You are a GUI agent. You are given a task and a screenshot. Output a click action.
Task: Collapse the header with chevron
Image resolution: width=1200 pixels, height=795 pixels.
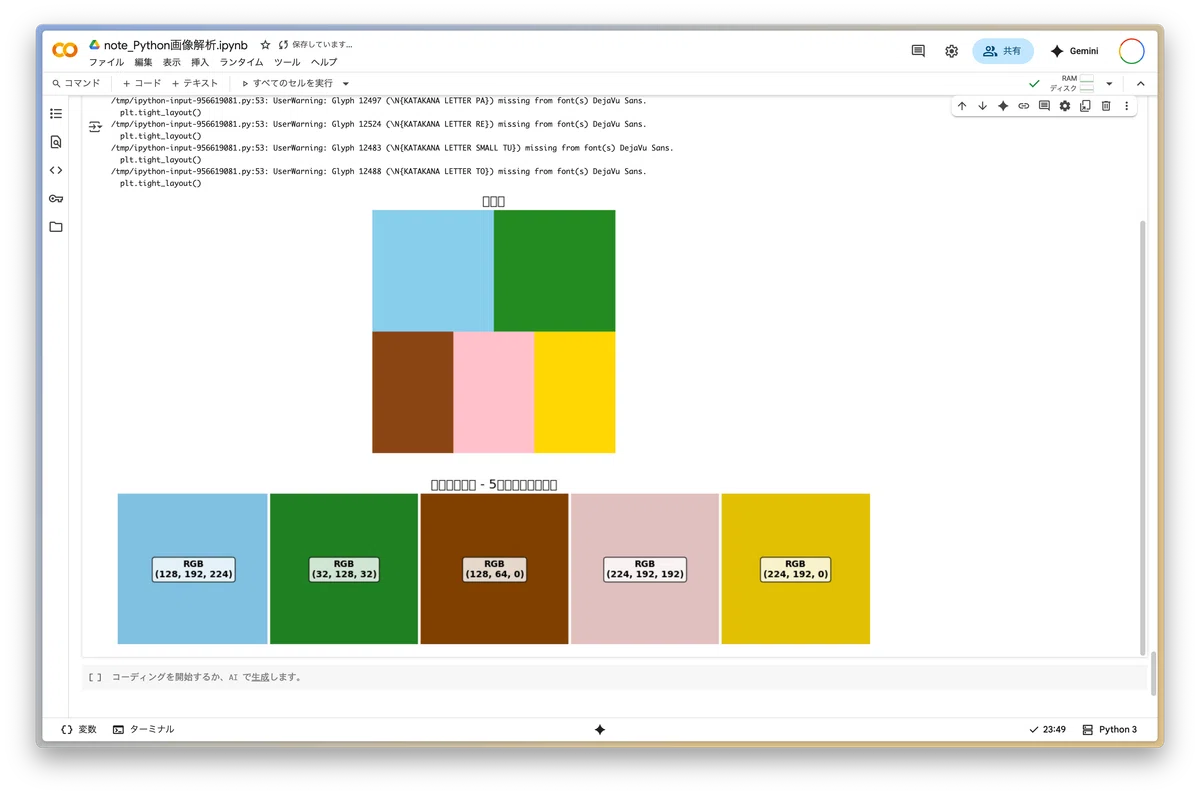coord(1140,84)
